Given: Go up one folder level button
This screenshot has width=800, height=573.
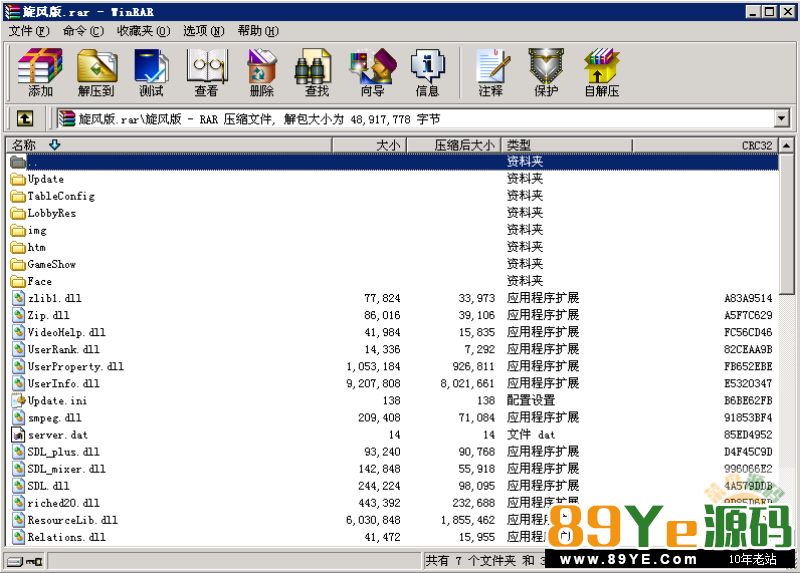Looking at the screenshot, I should pyautogui.click(x=25, y=118).
